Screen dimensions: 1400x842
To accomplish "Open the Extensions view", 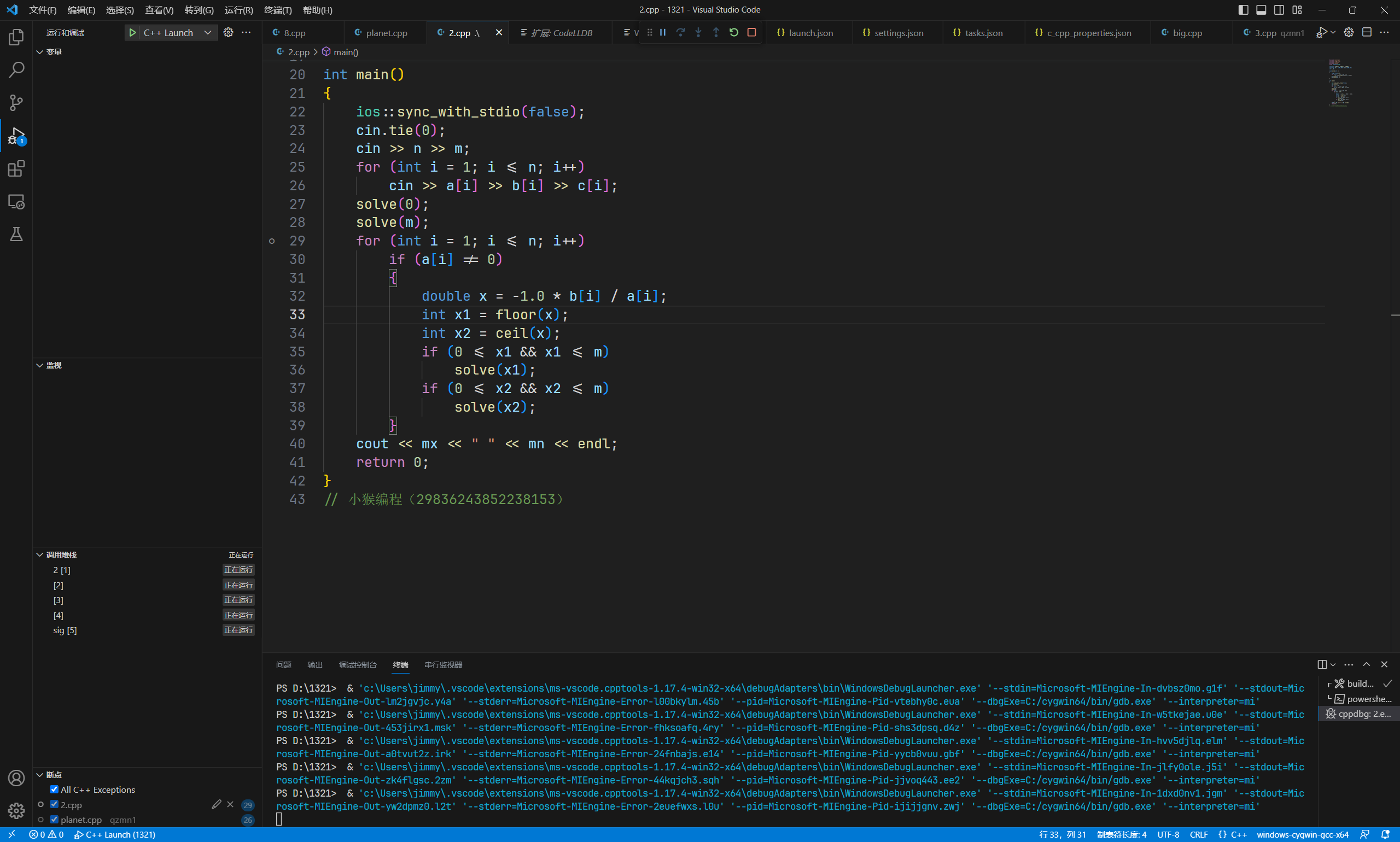I will pos(16,168).
